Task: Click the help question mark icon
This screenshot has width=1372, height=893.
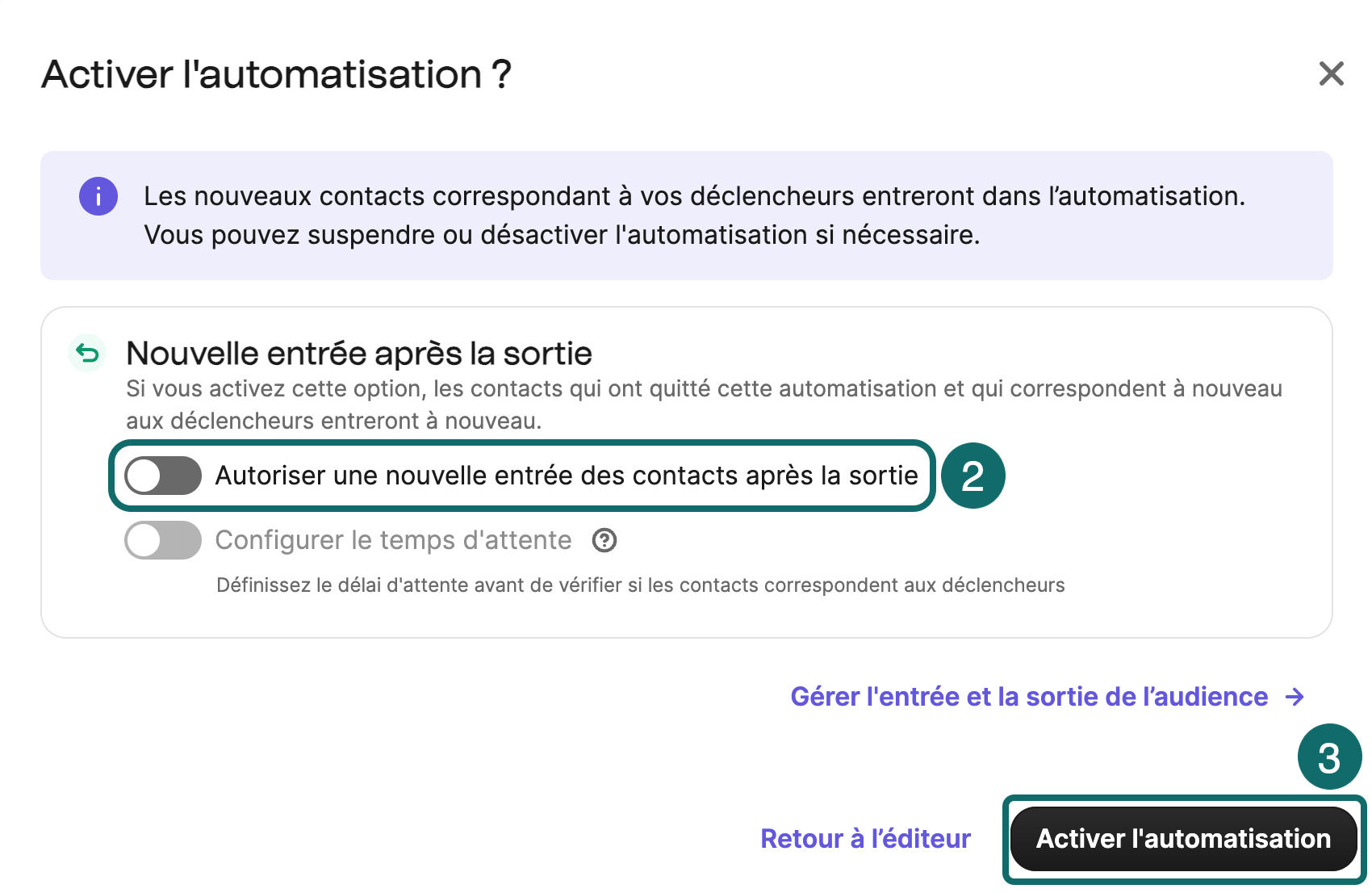Action: pos(604,540)
